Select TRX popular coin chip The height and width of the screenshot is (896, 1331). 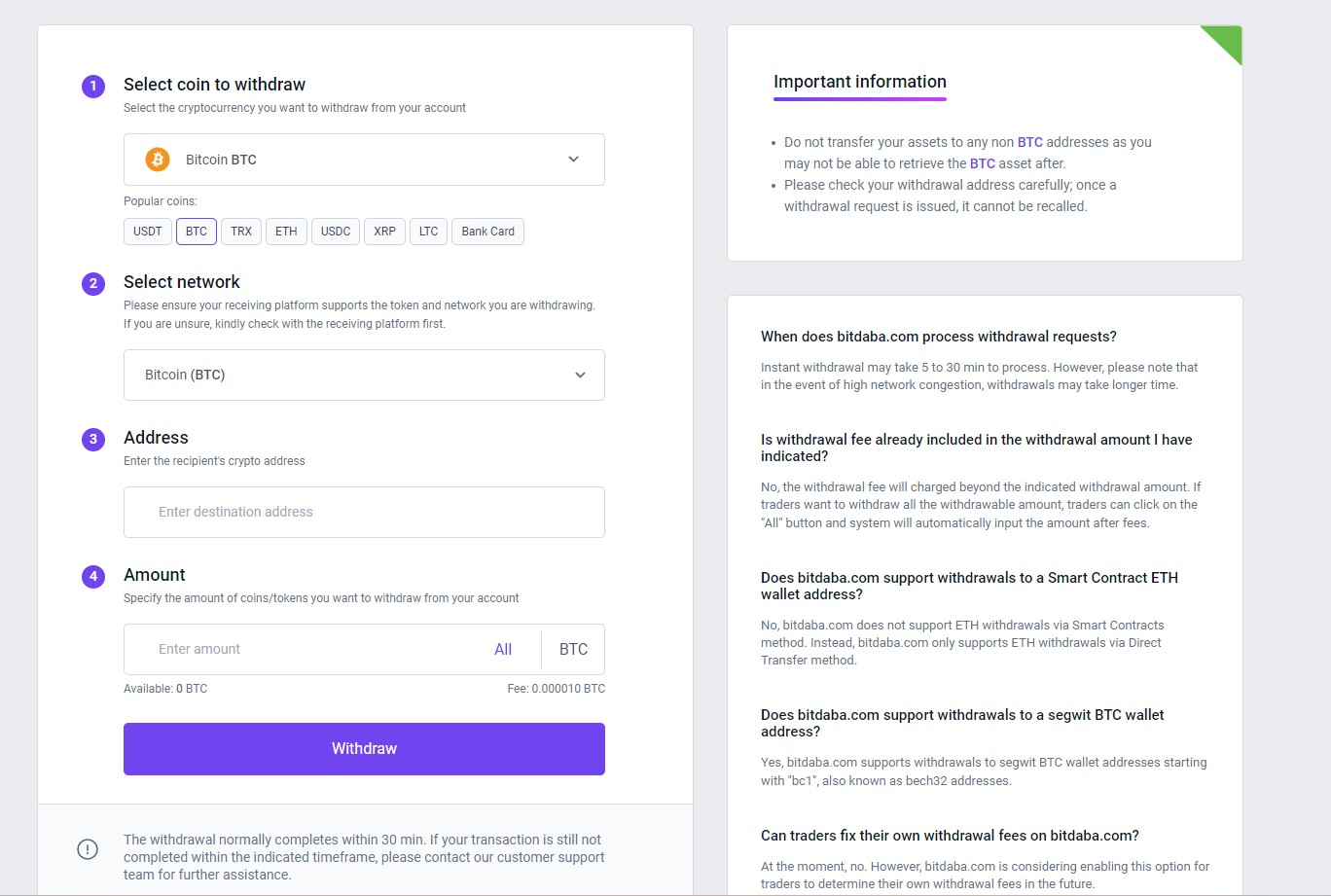(241, 232)
